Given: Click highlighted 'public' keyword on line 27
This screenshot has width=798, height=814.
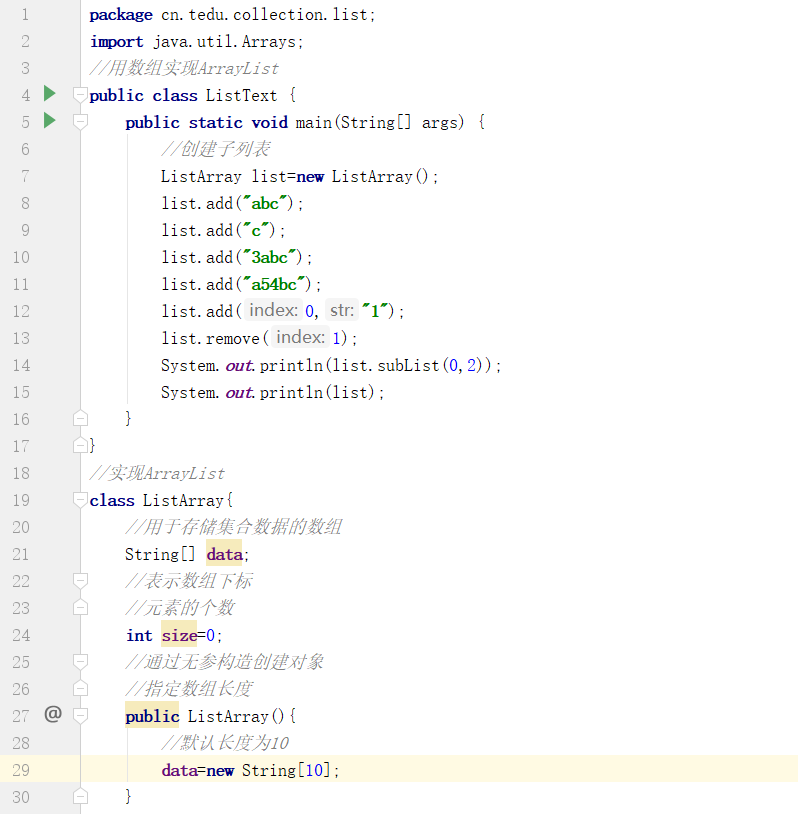Looking at the screenshot, I should click(152, 716).
